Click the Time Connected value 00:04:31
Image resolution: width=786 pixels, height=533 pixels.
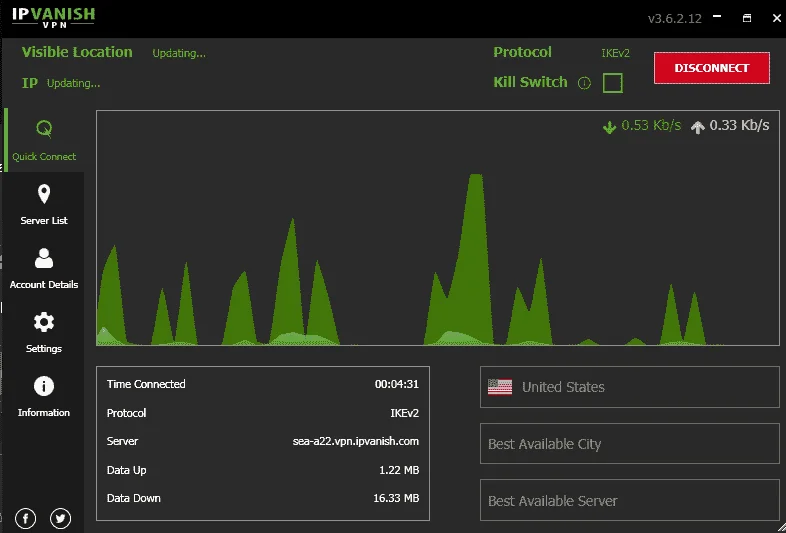click(x=397, y=384)
